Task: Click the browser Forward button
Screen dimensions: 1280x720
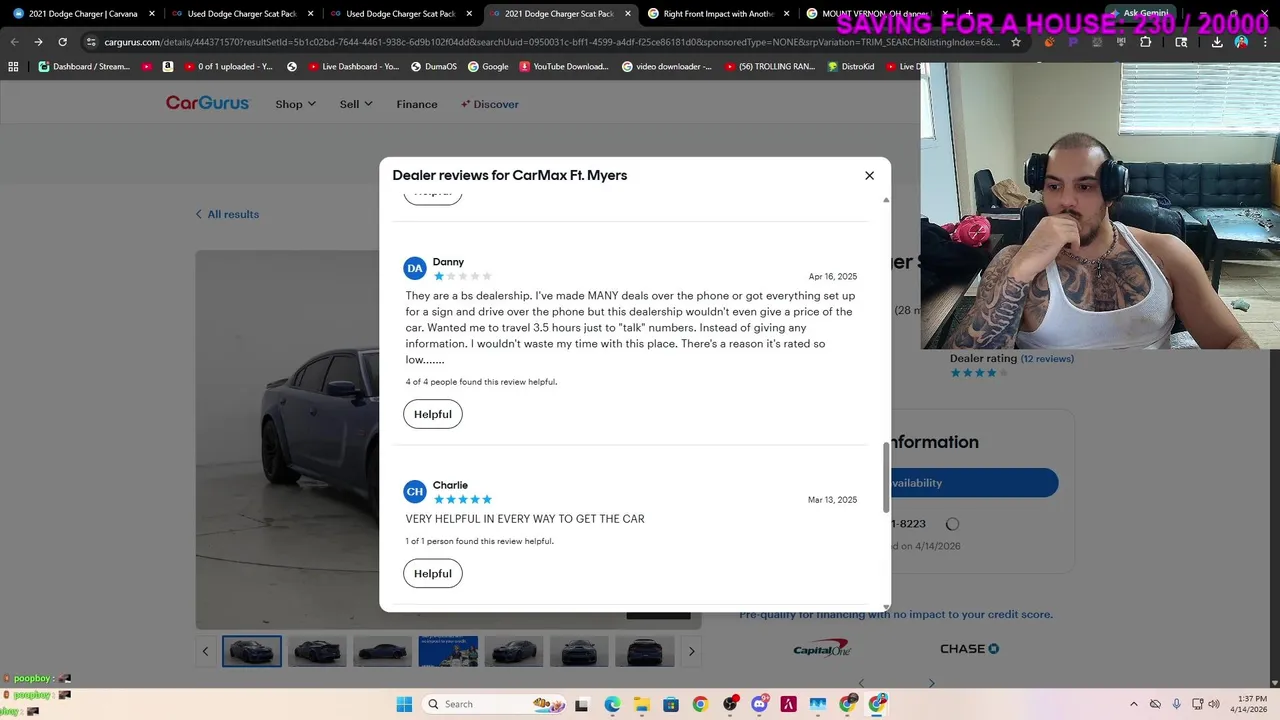Action: [38, 42]
